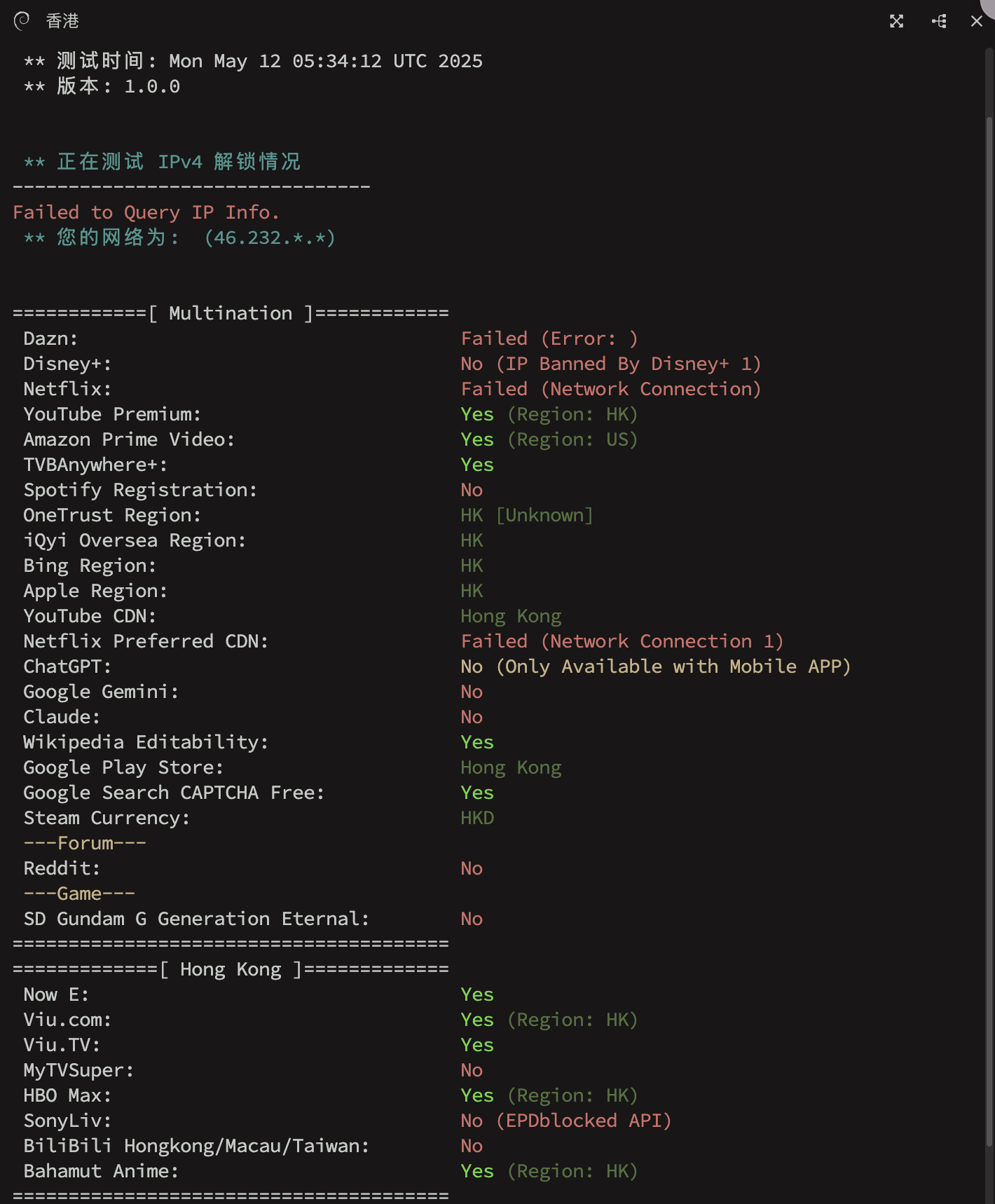Click the Netflix Failed (Network Connection) result

pyautogui.click(x=611, y=389)
